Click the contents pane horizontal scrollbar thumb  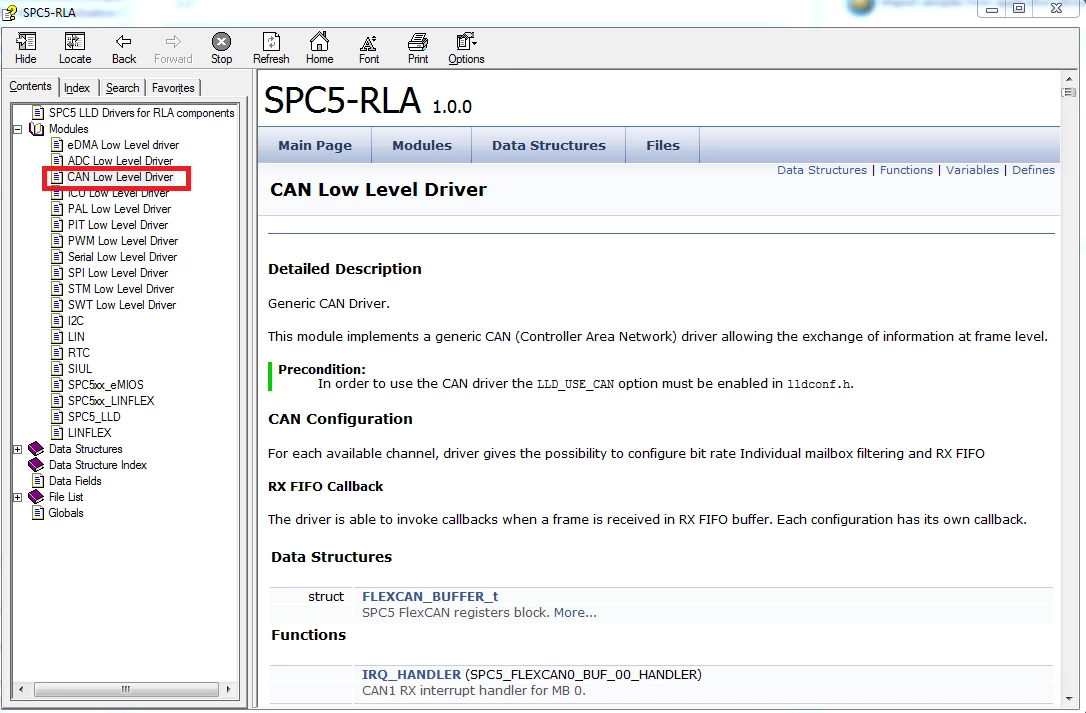tap(126, 689)
